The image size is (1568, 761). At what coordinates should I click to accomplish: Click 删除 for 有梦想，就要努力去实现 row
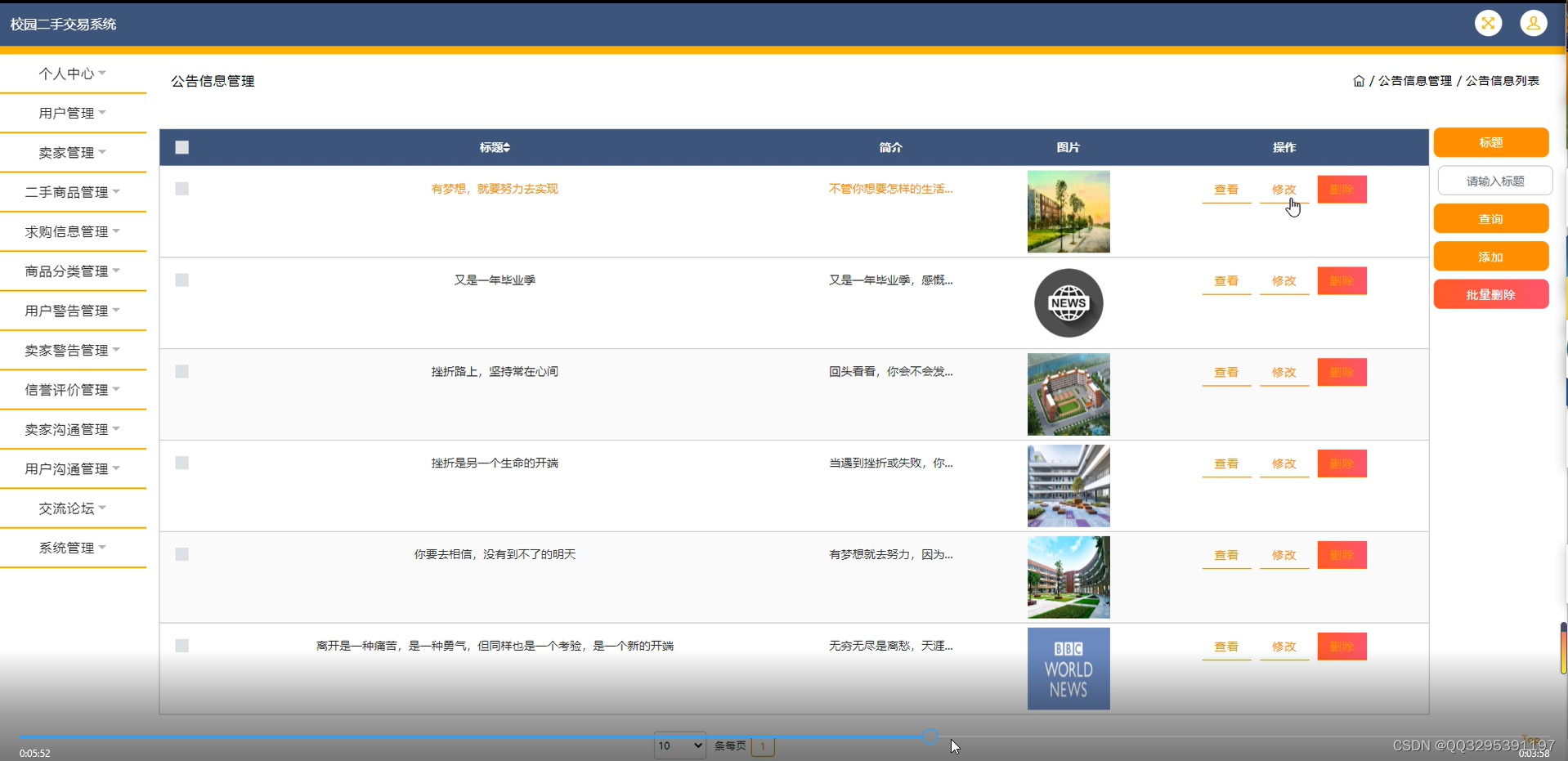point(1342,190)
